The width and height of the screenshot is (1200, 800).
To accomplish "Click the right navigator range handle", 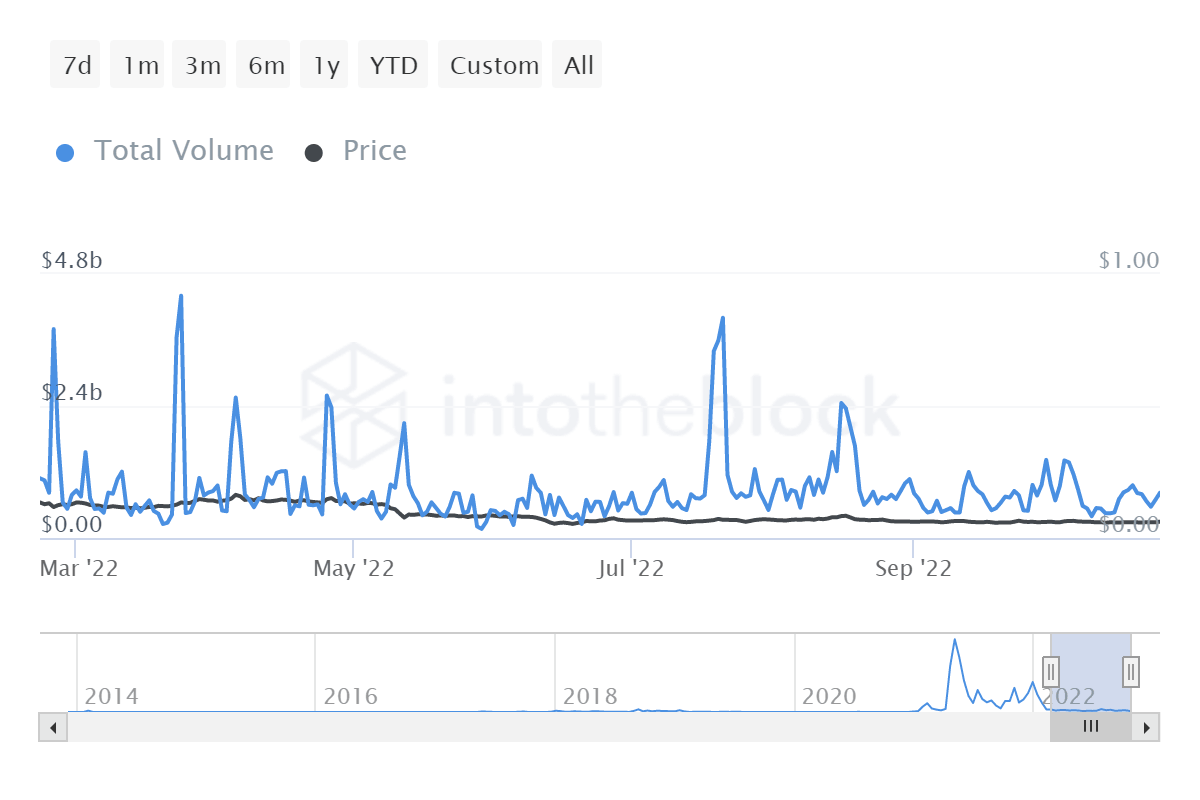I will [x=1131, y=669].
